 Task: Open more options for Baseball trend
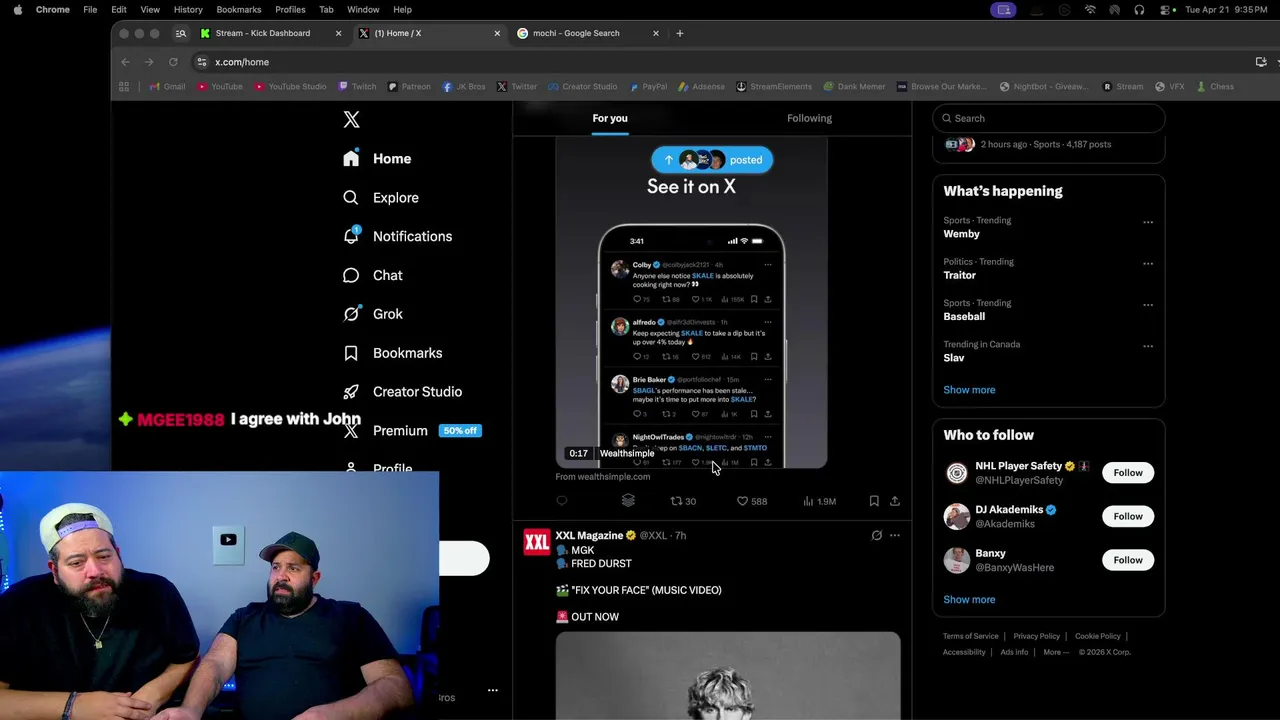point(1148,305)
